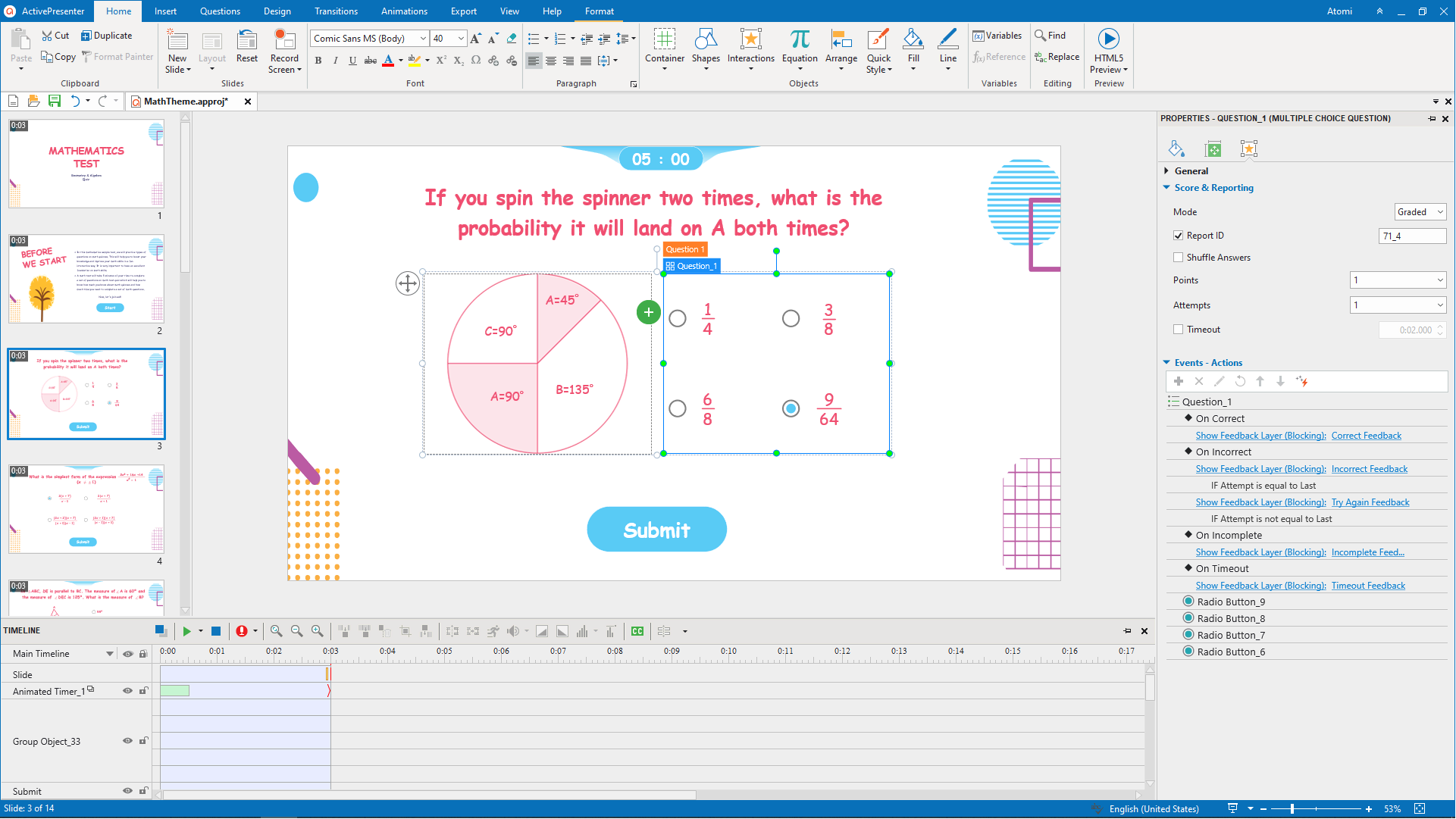
Task: Play the timeline preview
Action: pos(186,631)
